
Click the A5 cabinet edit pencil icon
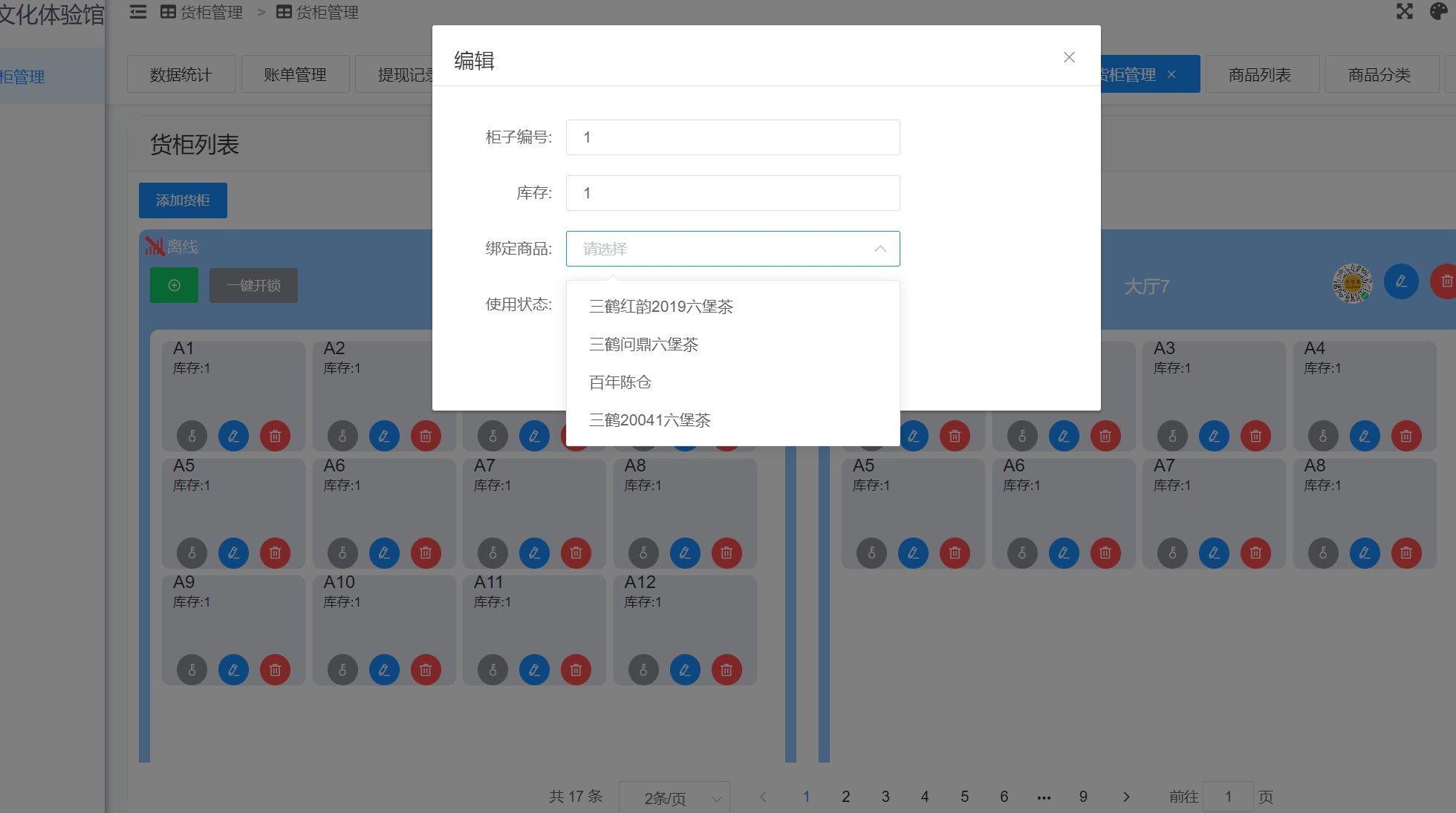233,553
